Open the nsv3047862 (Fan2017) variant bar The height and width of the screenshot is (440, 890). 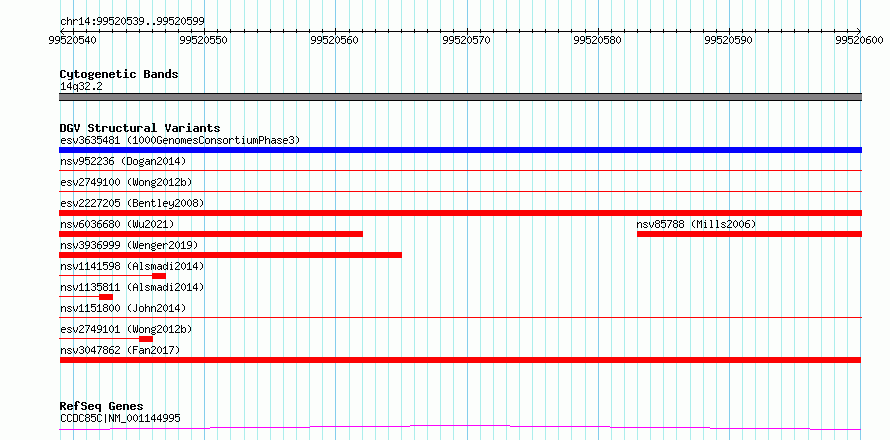point(460,360)
